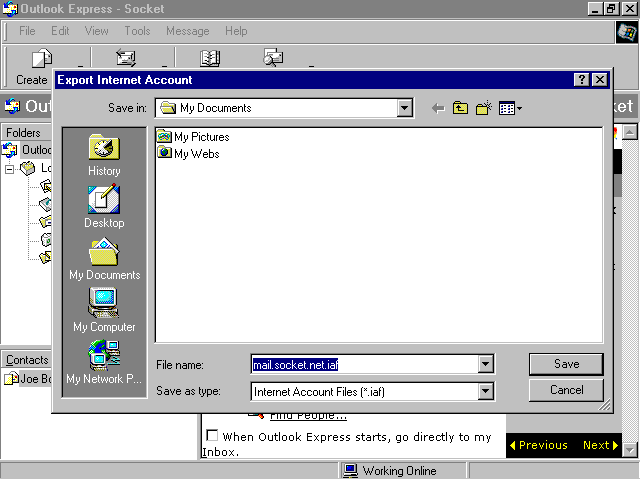Click the scroll up arrow in main pane
Screen dimensions: 640x480
630,132
